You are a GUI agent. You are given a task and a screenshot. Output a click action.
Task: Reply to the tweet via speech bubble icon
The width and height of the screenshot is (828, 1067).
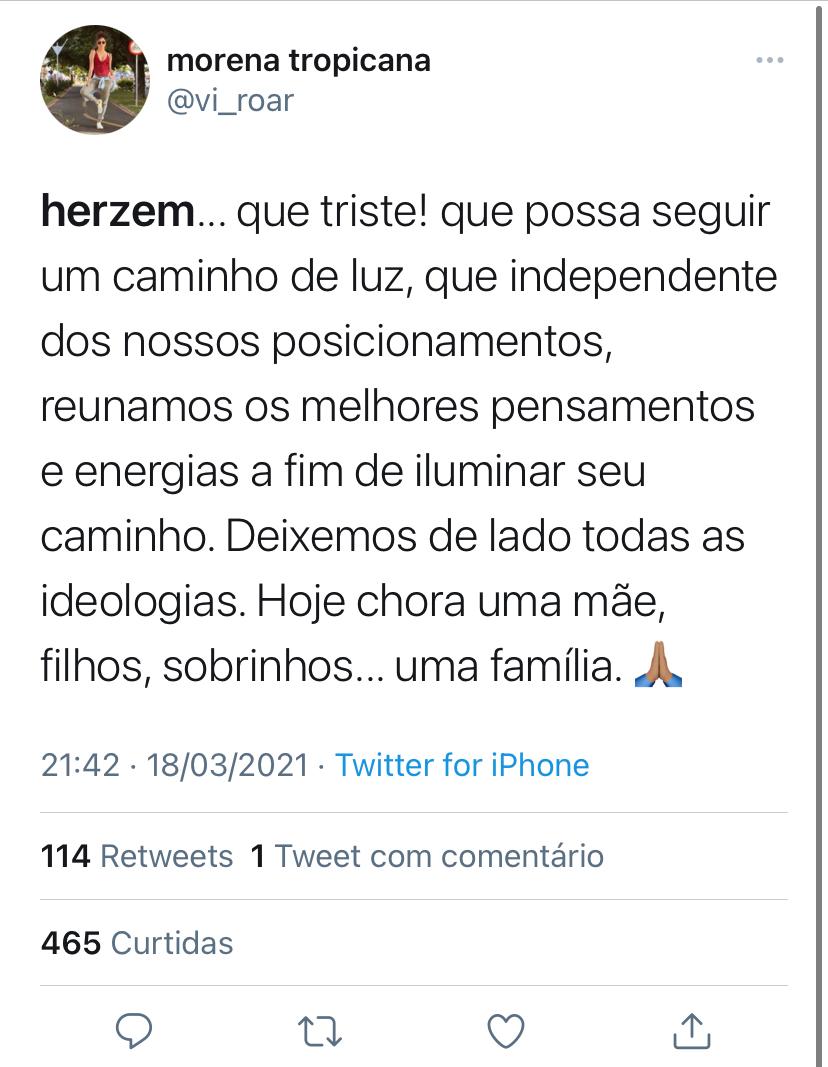[x=133, y=1030]
